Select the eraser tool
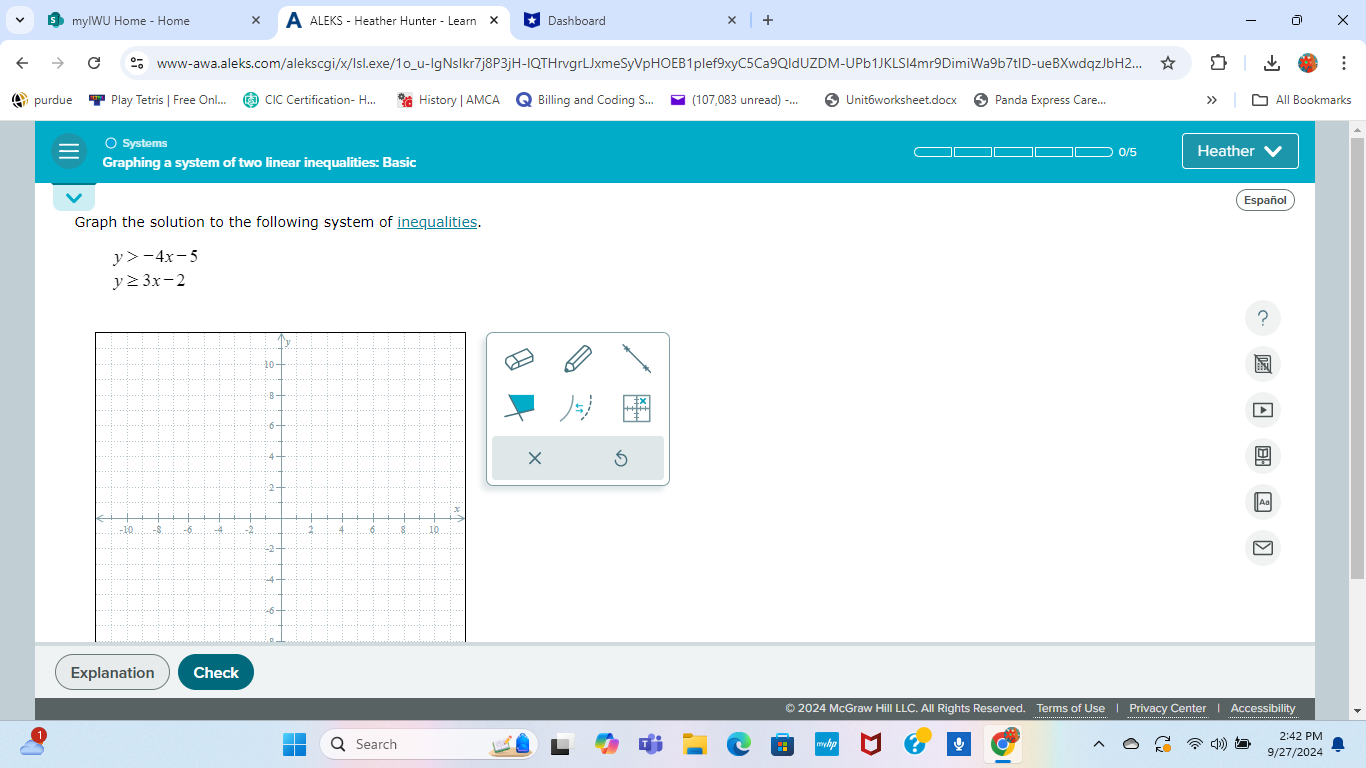Image resolution: width=1366 pixels, height=768 pixels. pos(519,358)
